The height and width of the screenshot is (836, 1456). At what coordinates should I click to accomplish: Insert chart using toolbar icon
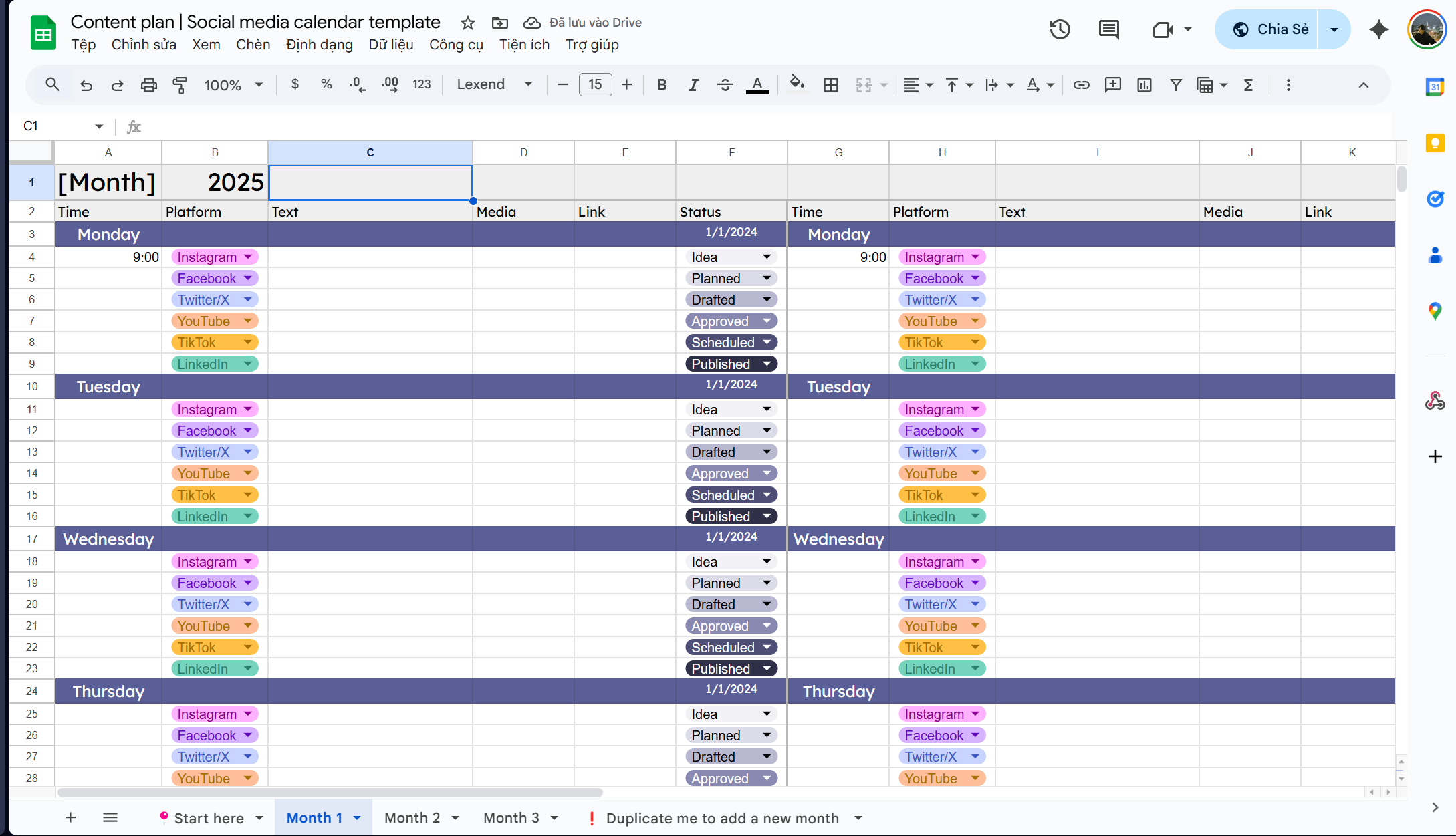pos(1144,85)
